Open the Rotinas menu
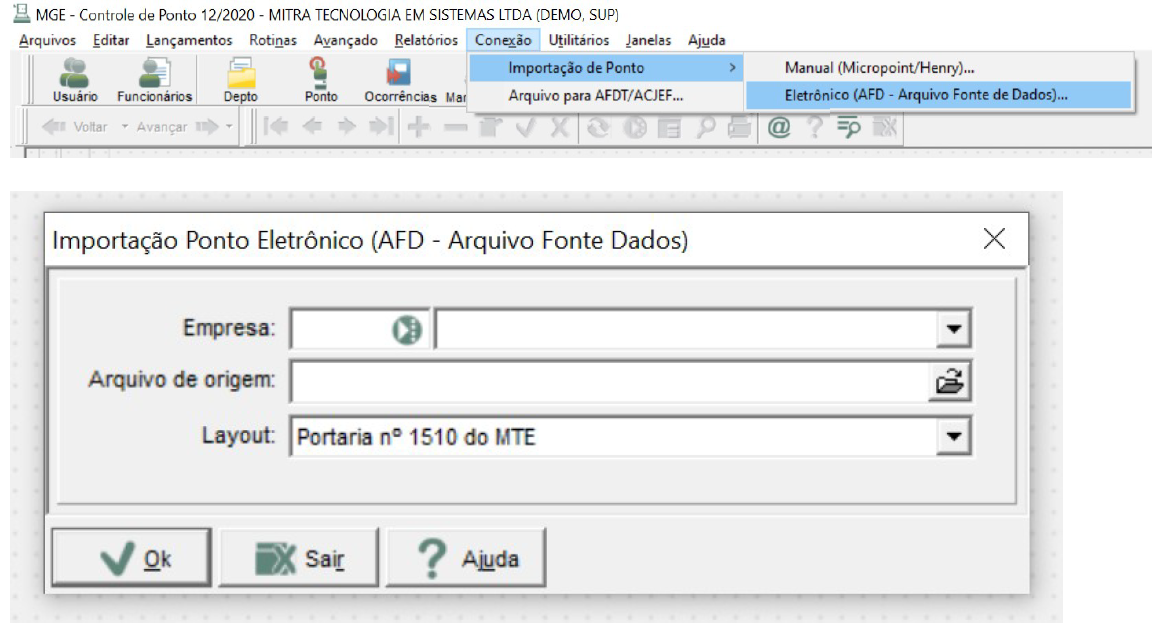Image resolution: width=1152 pixels, height=623 pixels. point(273,40)
